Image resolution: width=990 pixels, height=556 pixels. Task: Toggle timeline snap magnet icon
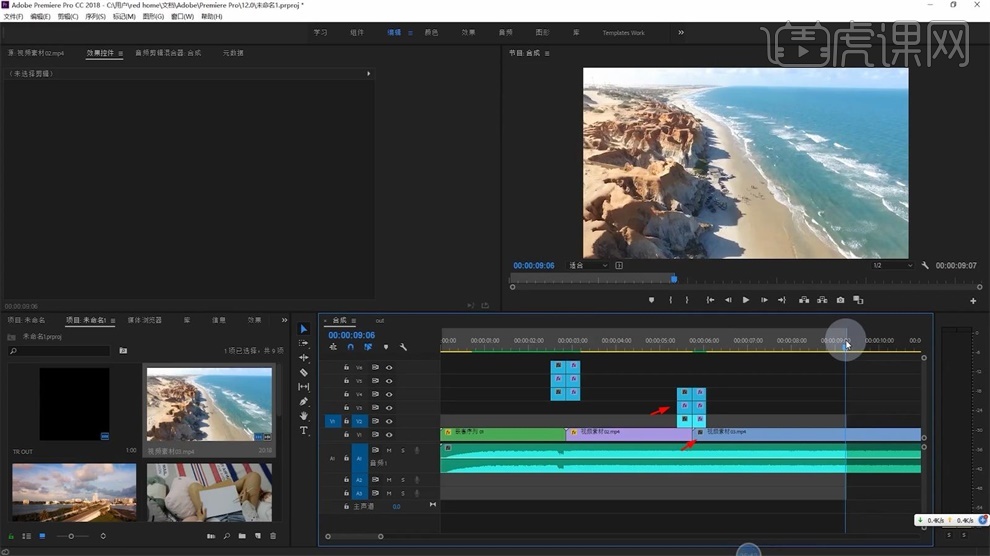[x=350, y=347]
